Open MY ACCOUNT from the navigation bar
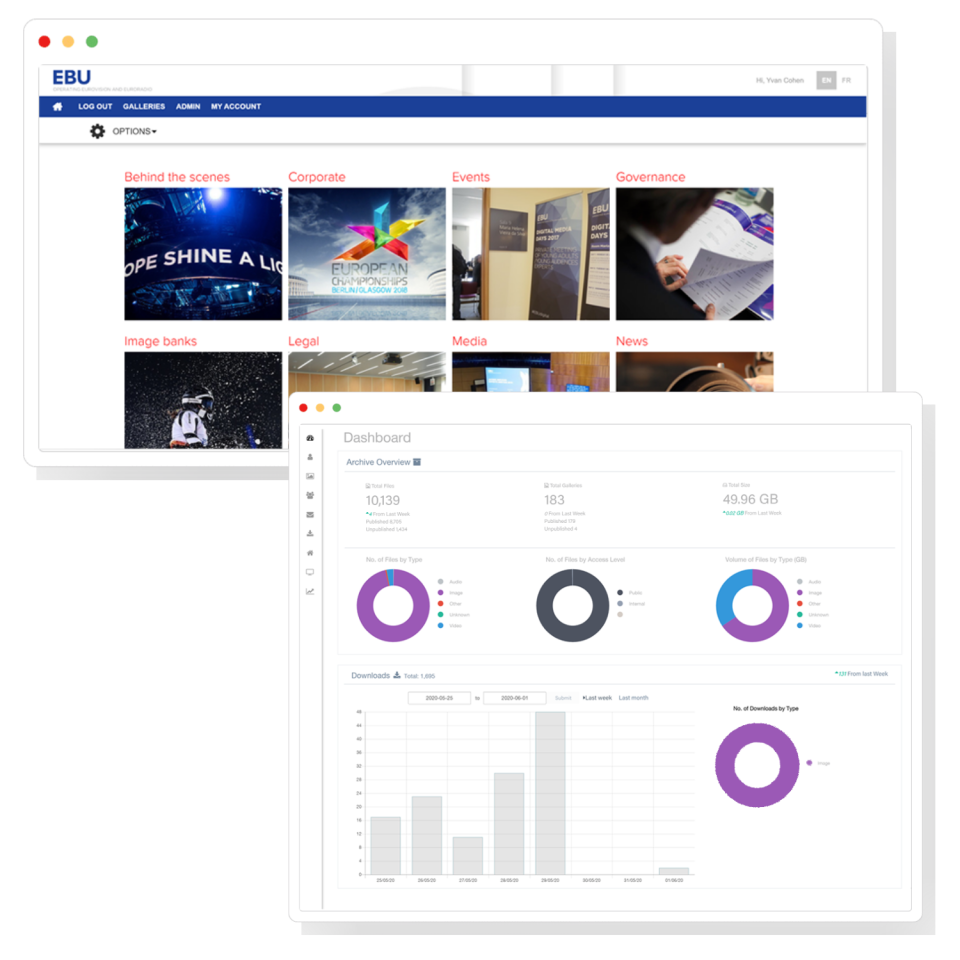The image size is (960, 960). coord(236,106)
